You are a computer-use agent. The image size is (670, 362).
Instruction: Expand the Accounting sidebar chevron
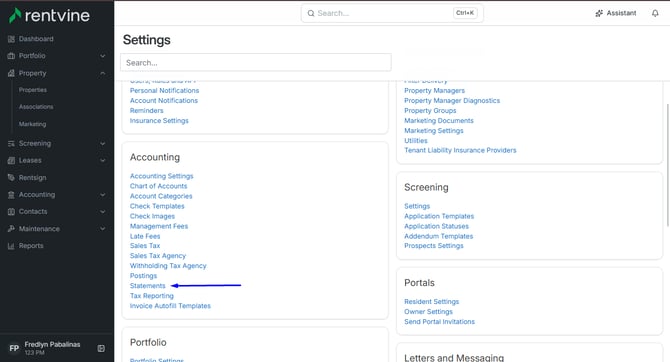(103, 195)
